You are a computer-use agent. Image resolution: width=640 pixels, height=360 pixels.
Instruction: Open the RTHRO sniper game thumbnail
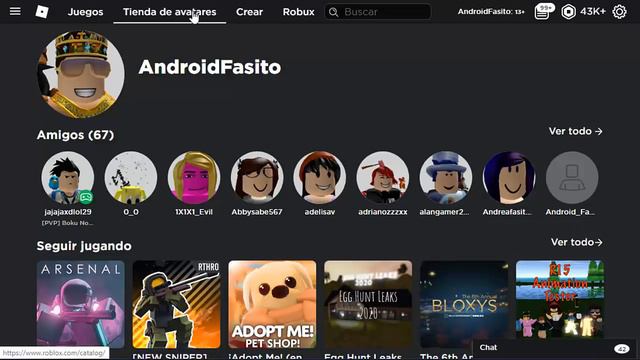[176, 304]
